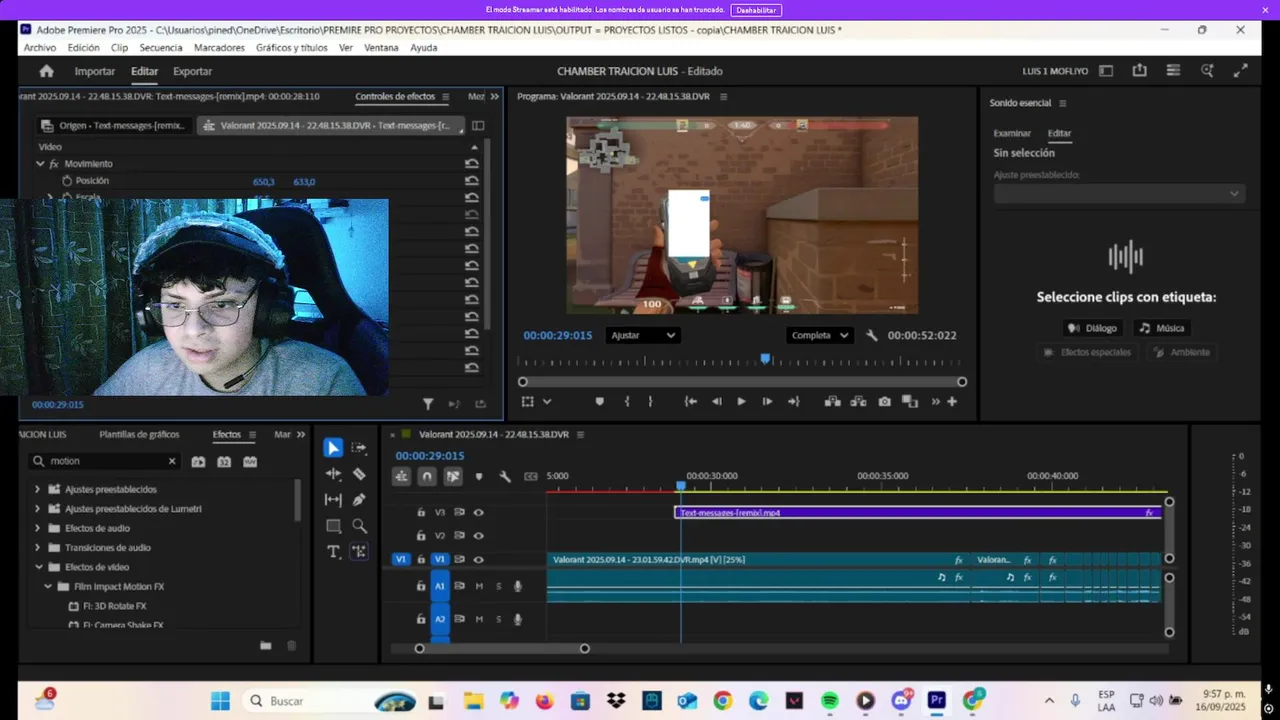The height and width of the screenshot is (720, 1280).
Task: Mute audio track A1
Action: pos(479,586)
